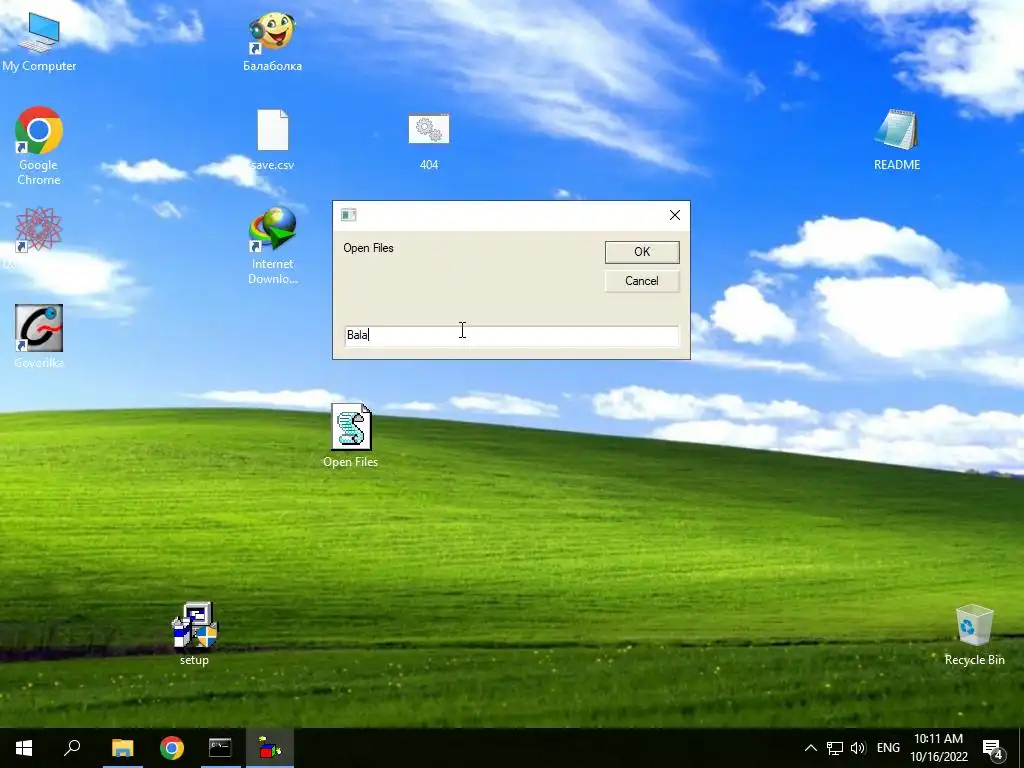Open Chrome from the taskbar

coord(172,748)
